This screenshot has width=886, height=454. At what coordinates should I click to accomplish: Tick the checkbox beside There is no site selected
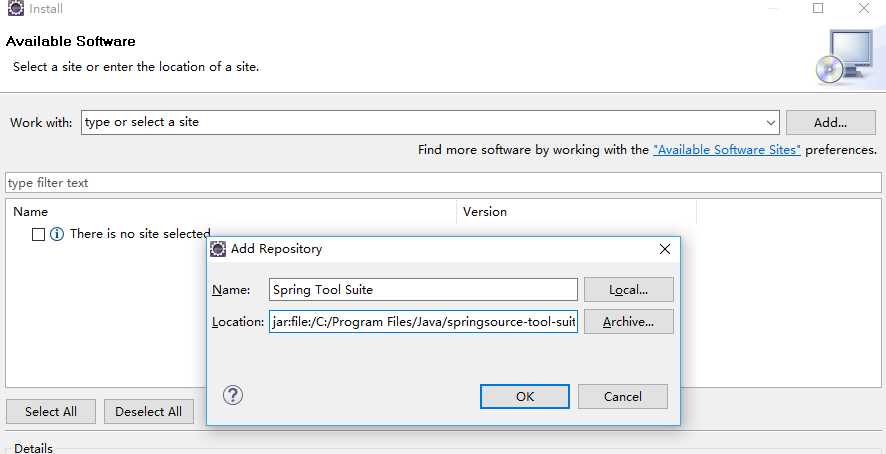tap(38, 234)
